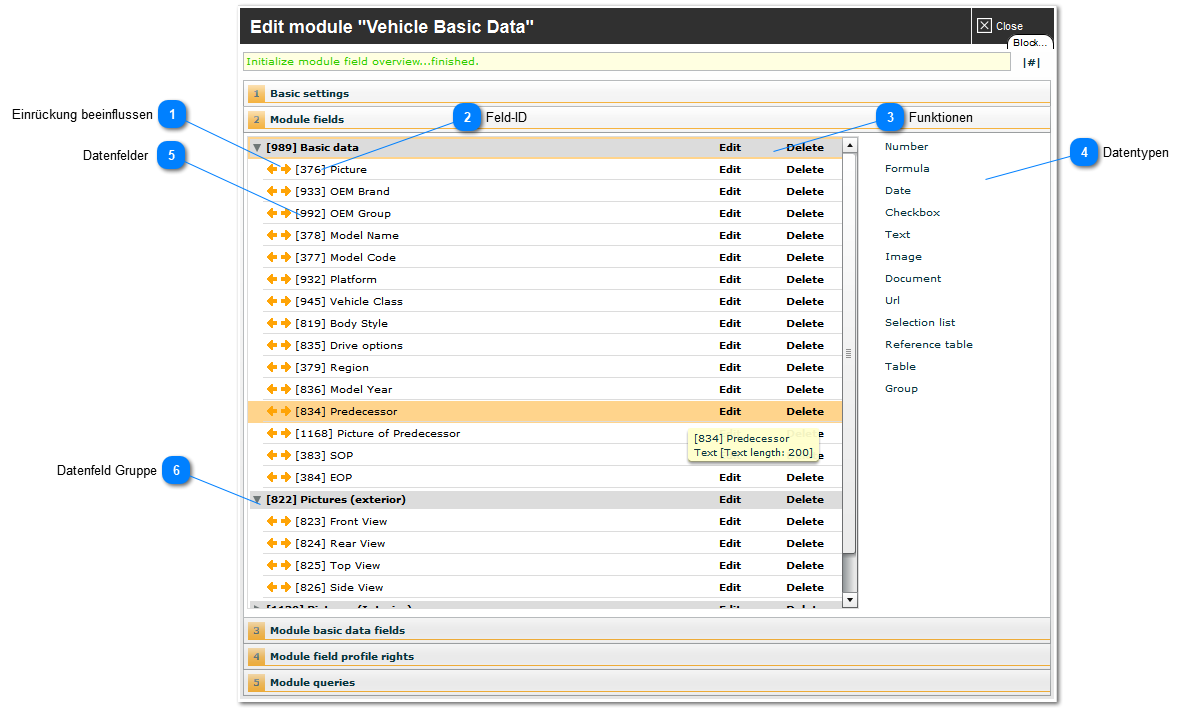
Task: Edit the [826] Side View field
Action: click(729, 587)
